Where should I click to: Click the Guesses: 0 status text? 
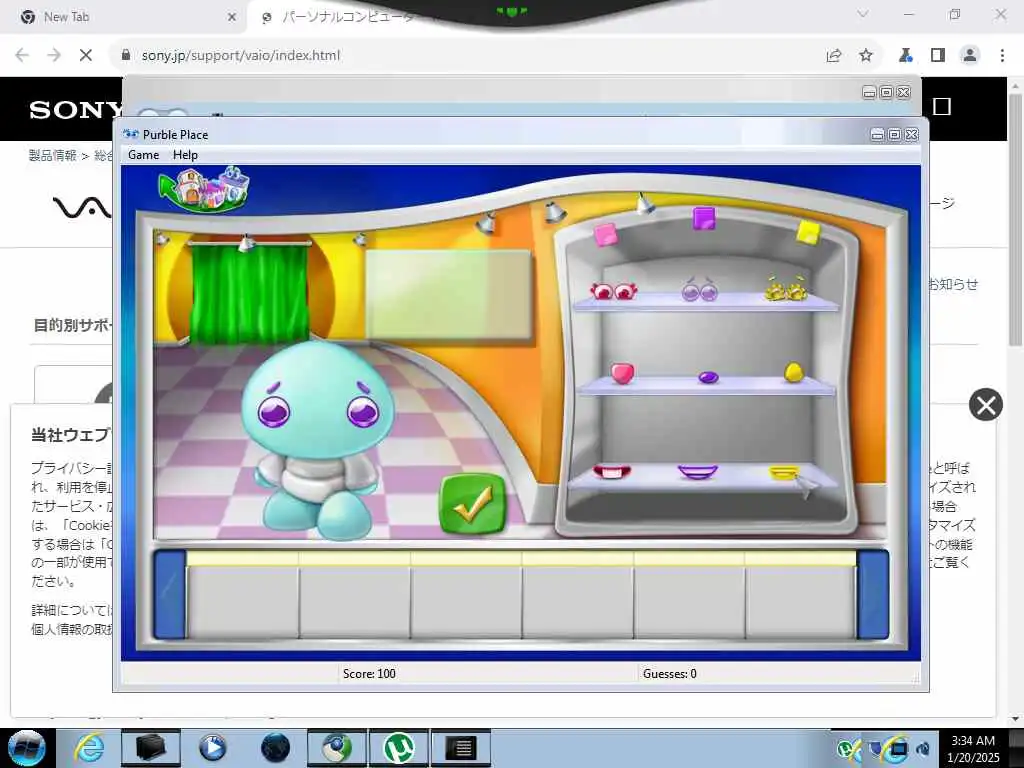[x=669, y=673]
